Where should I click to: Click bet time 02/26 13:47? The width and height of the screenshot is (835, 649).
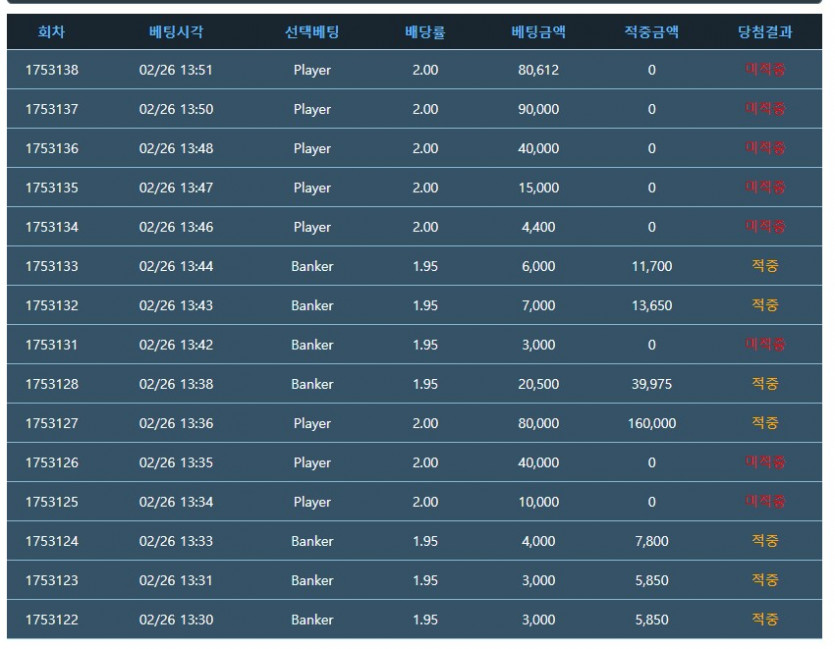tap(176, 188)
